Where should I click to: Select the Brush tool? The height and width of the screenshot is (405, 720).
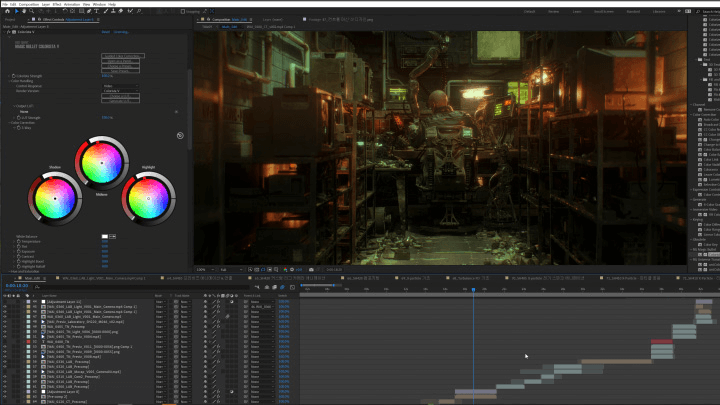click(x=106, y=11)
